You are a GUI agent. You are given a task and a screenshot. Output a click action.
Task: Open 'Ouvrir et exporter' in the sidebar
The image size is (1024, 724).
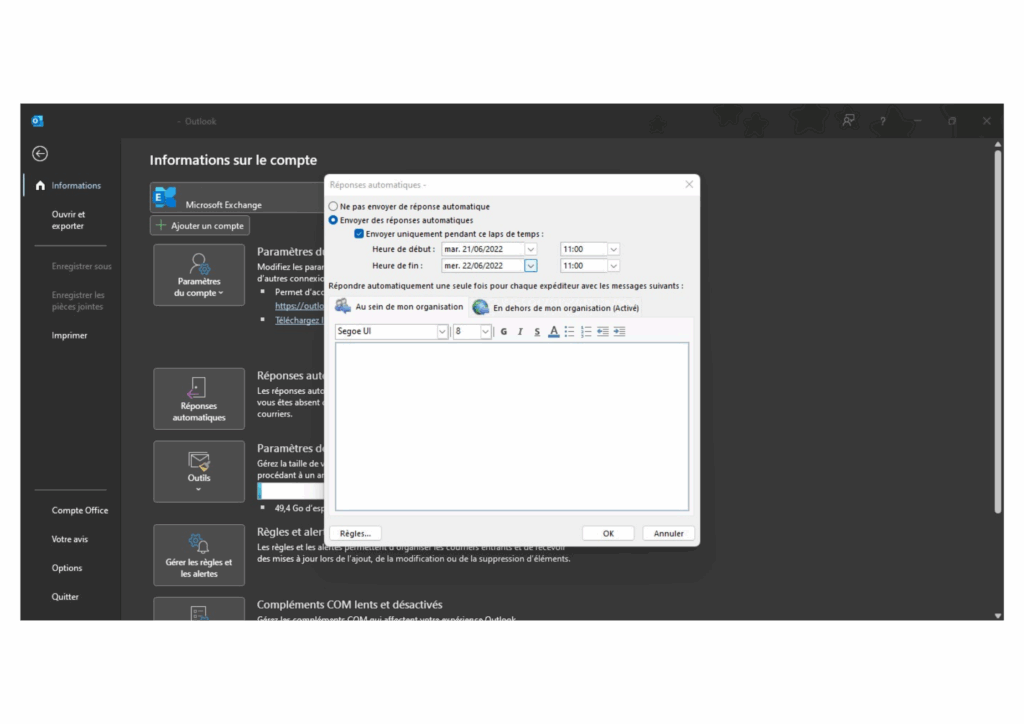click(x=68, y=220)
